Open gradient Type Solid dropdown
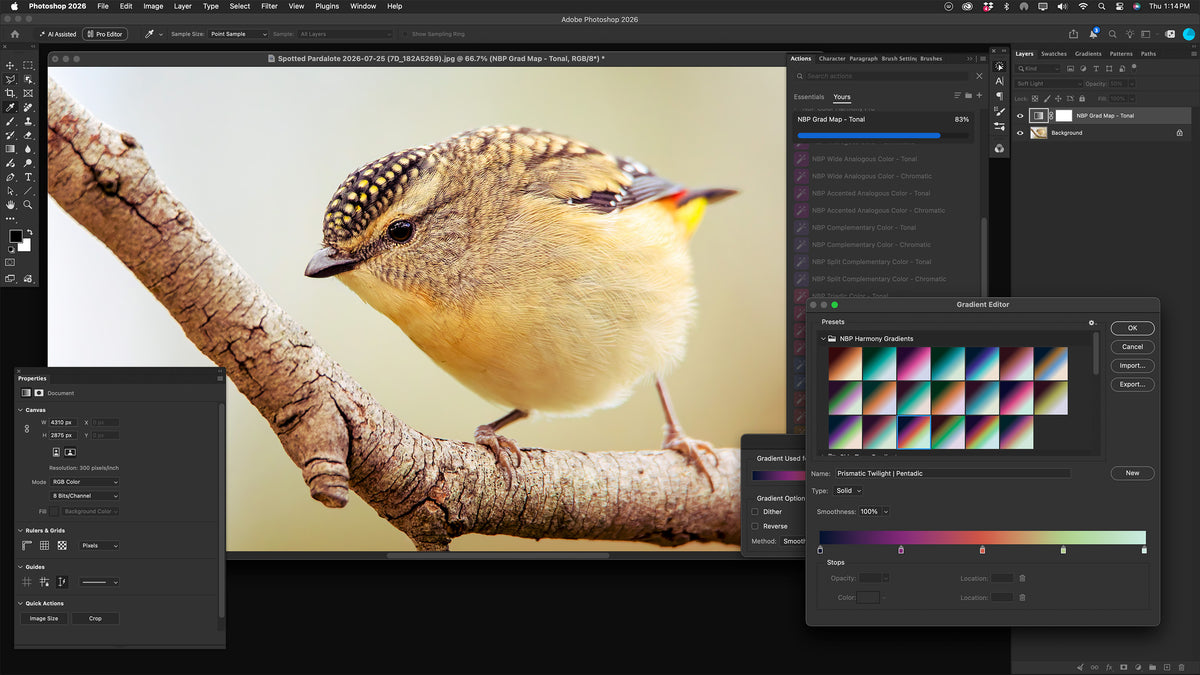Viewport: 1200px width, 675px height. (847, 491)
